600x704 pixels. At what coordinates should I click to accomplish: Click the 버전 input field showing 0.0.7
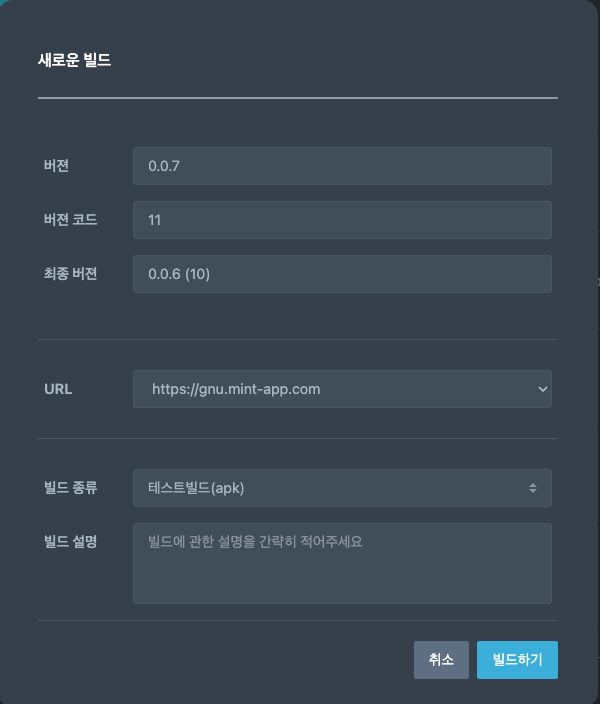[342, 166]
